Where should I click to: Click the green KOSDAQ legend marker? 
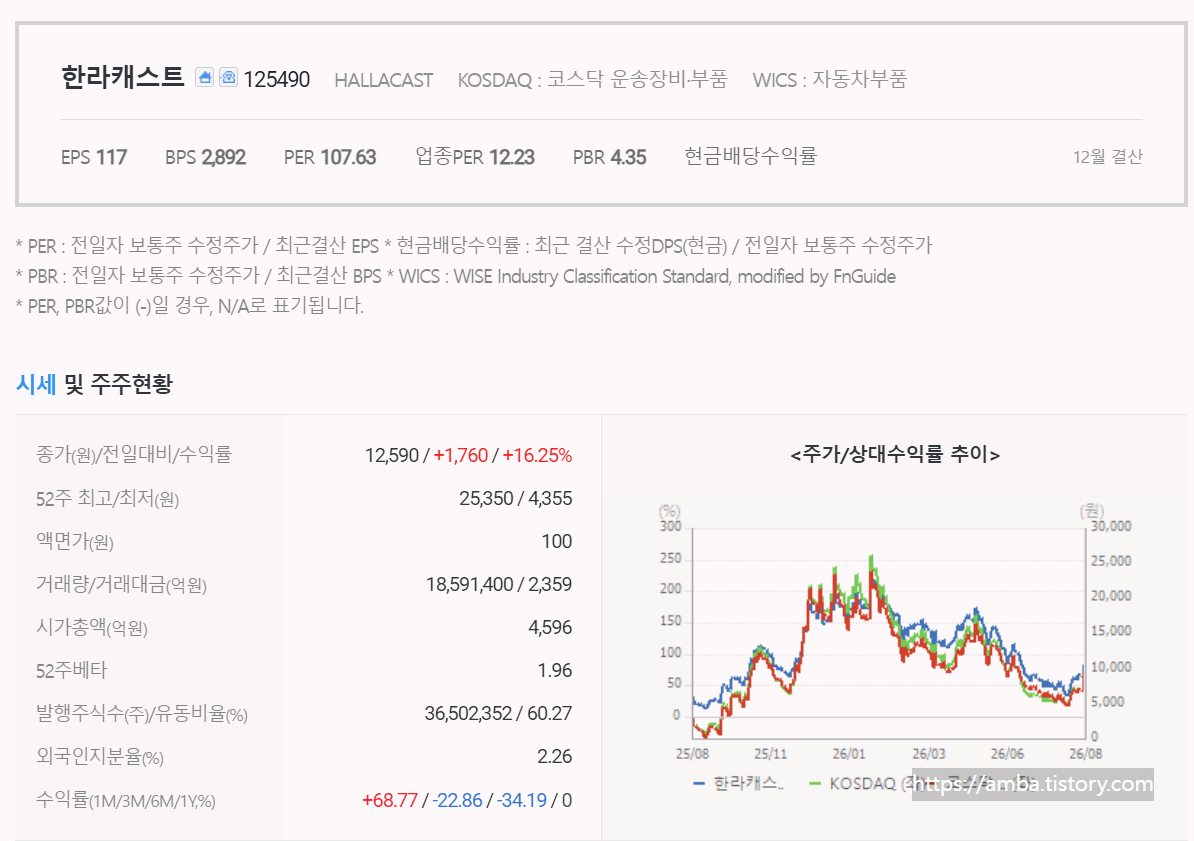coord(815,784)
